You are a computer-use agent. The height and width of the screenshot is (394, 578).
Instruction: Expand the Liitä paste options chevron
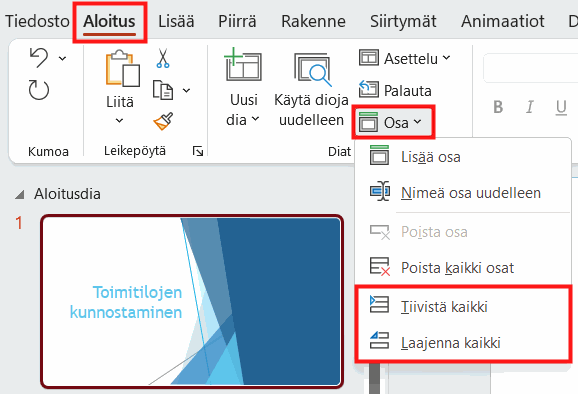tap(119, 121)
